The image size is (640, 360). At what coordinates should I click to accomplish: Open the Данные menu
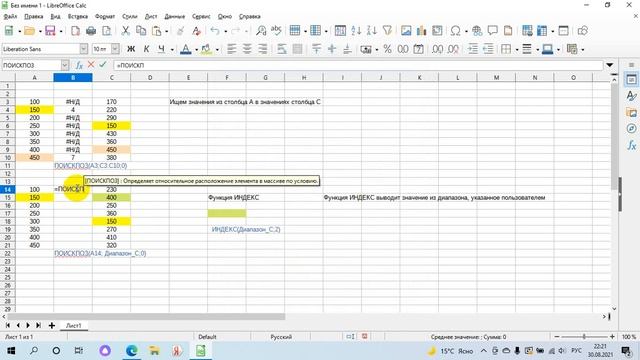[175, 16]
